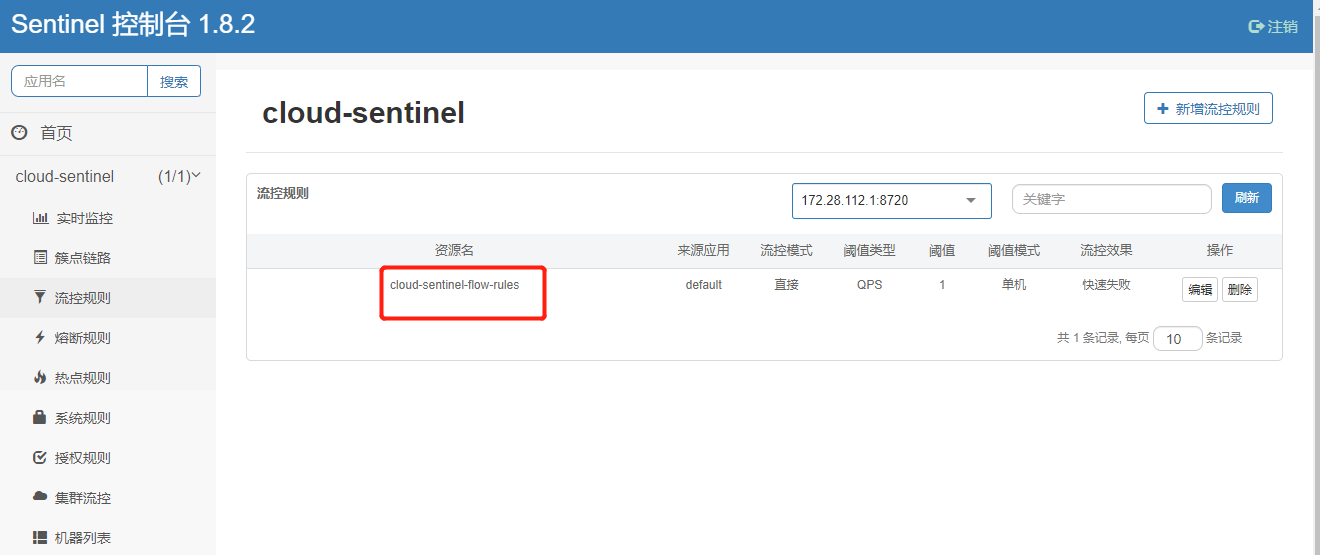Click the 单机 threshold mode cell

point(1014,285)
